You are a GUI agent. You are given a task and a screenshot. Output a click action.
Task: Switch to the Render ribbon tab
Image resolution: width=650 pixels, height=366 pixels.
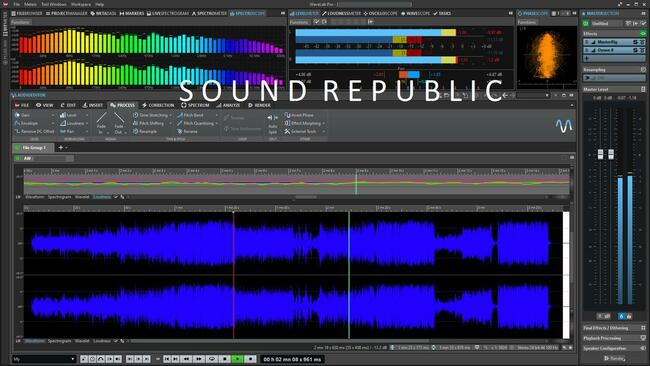pyautogui.click(x=260, y=105)
